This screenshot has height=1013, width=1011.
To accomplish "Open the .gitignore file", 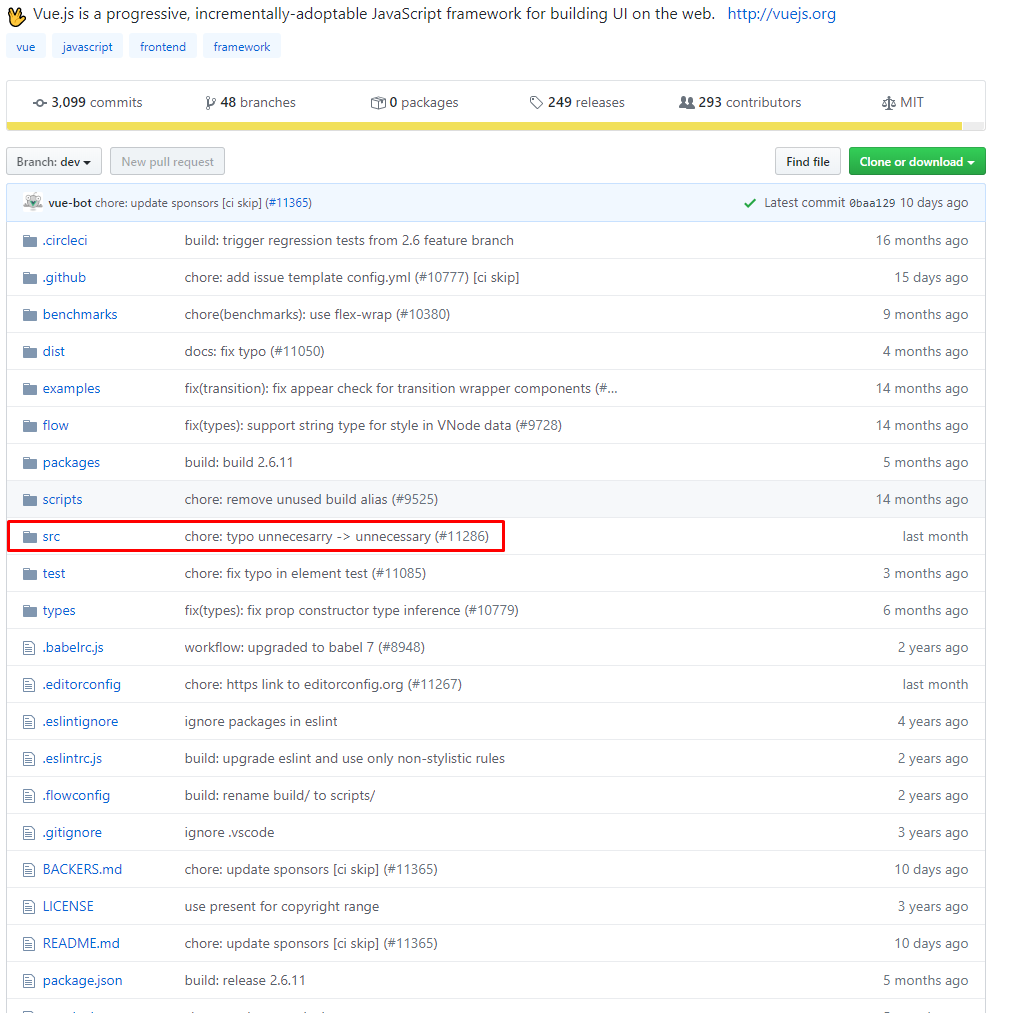I will pyautogui.click(x=72, y=833).
